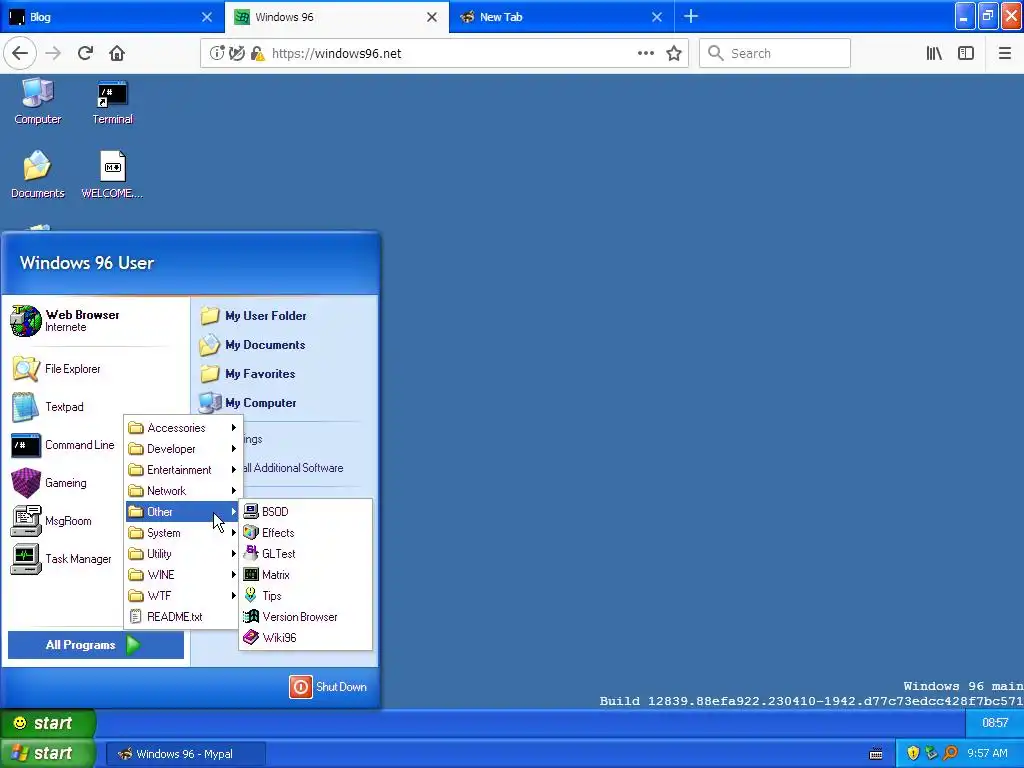
Task: Select Windows 96 - Mypal taskbar item
Action: point(185,754)
